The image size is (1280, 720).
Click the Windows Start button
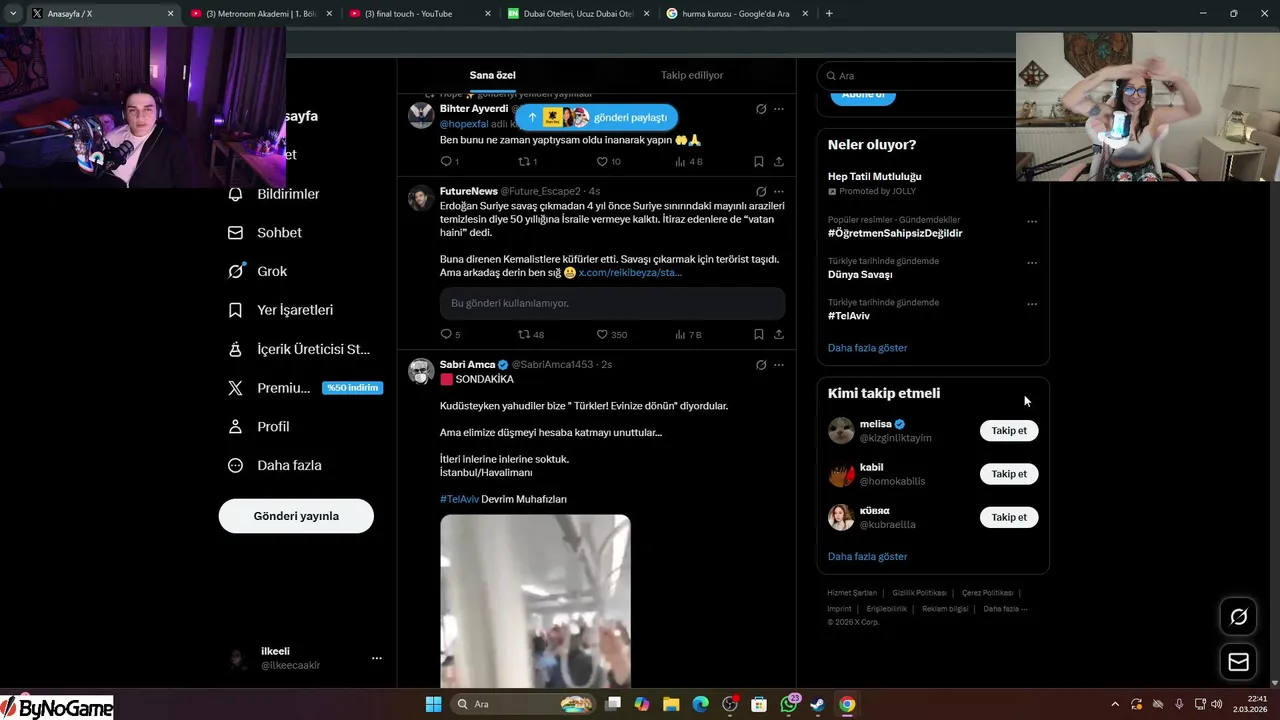pyautogui.click(x=433, y=704)
